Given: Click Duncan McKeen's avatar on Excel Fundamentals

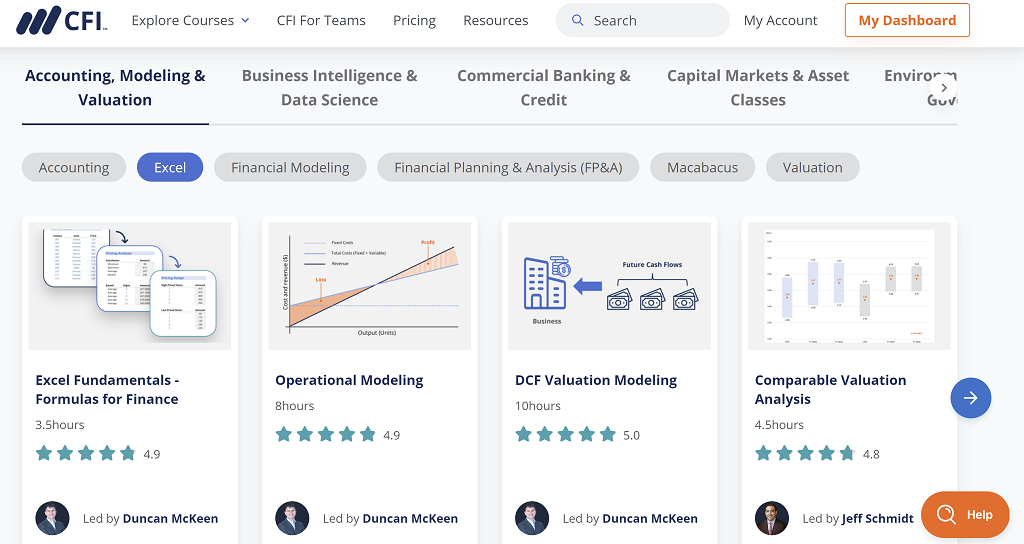Looking at the screenshot, I should click(x=52, y=518).
